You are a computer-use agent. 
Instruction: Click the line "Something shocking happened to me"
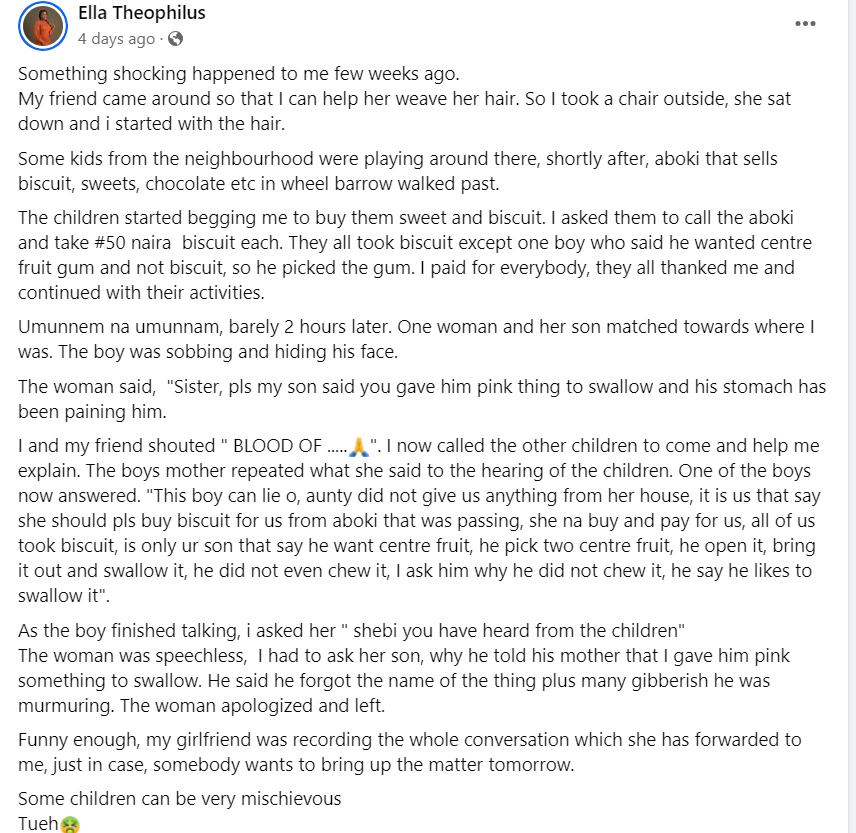(238, 73)
